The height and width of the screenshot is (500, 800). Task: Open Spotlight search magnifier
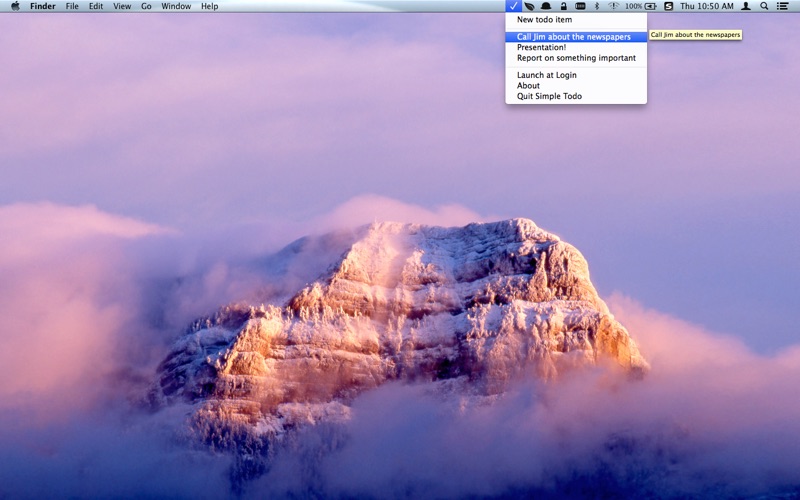[764, 6]
